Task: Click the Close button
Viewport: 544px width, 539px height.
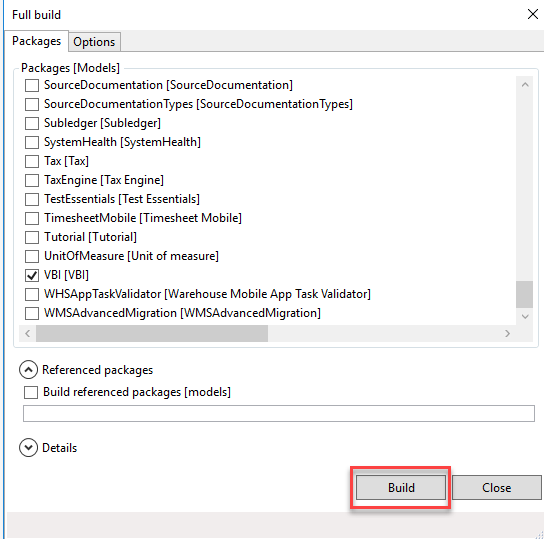Action: pos(496,488)
